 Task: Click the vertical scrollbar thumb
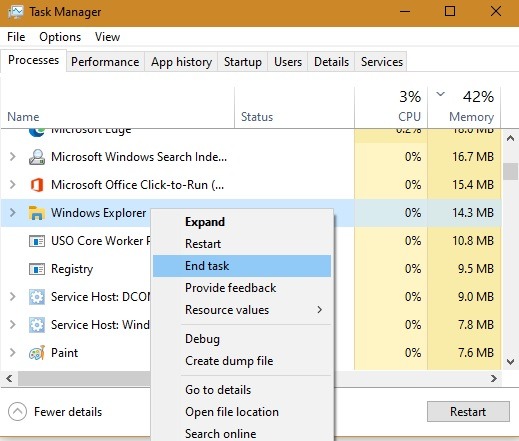coord(510,171)
